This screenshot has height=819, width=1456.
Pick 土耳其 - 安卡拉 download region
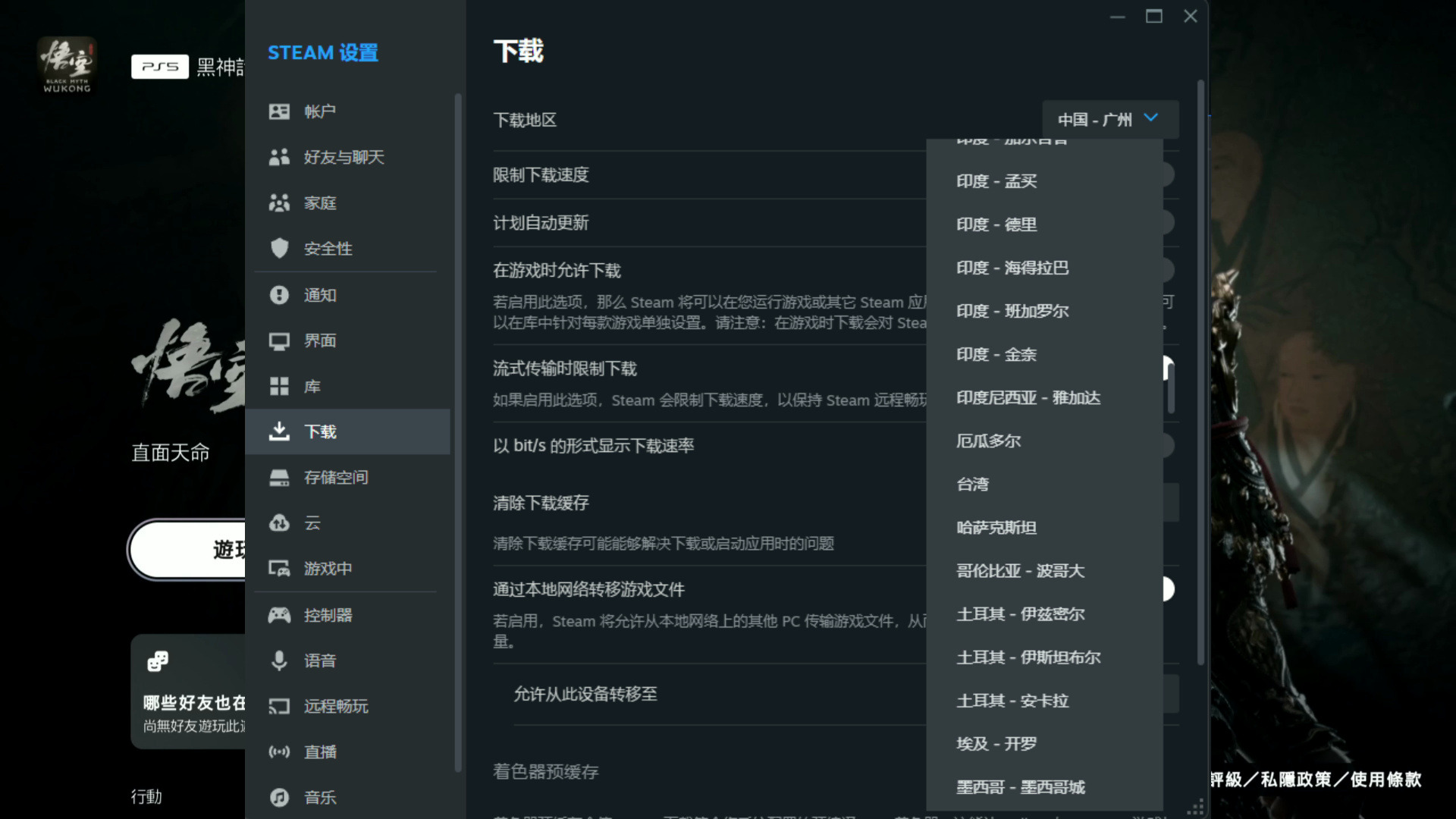[1044, 700]
